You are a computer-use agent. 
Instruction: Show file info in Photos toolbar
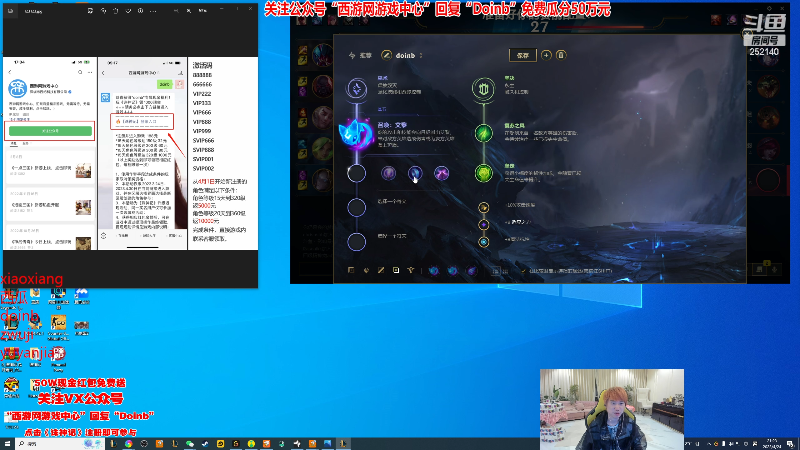(140, 10)
